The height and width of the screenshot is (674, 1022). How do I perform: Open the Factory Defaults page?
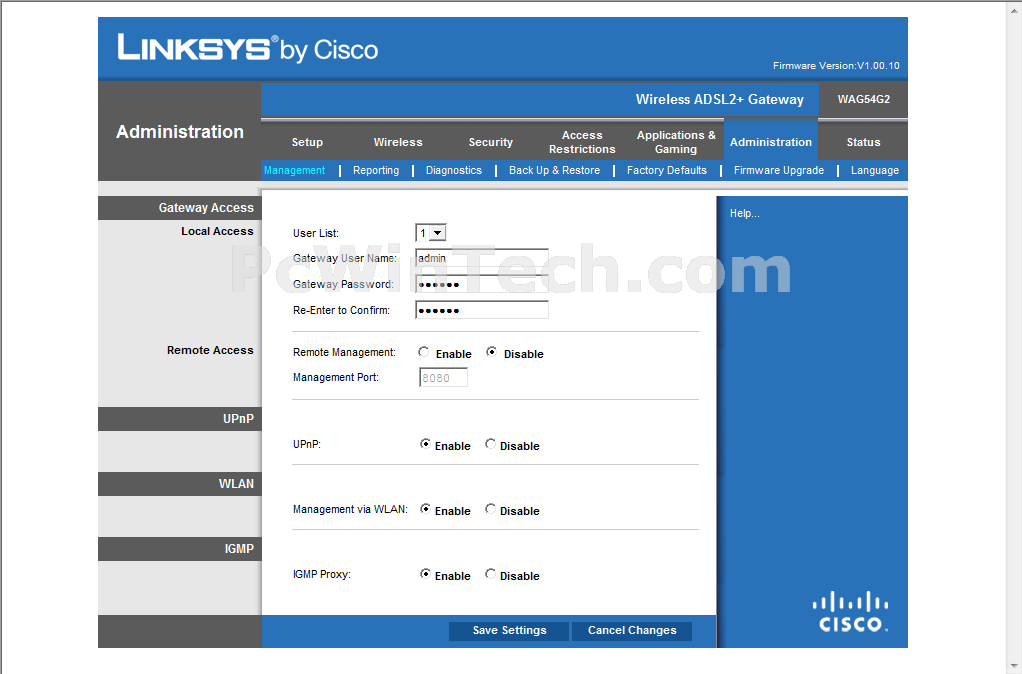(x=667, y=170)
